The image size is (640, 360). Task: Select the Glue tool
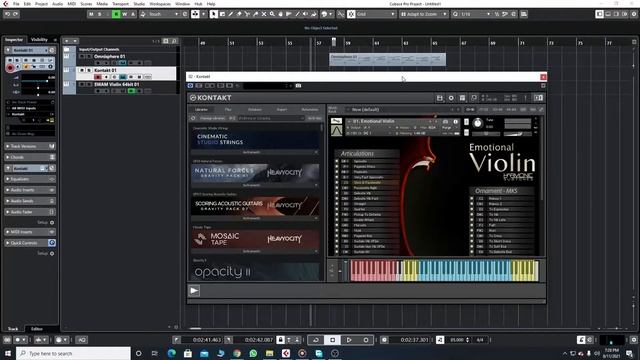(x=256, y=14)
